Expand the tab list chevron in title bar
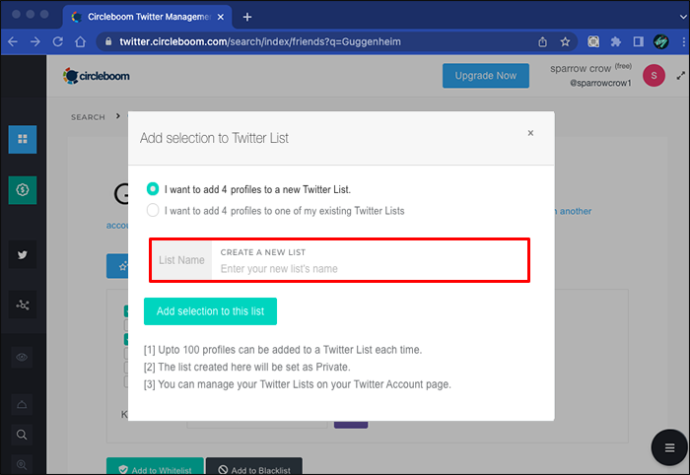Screen dimensions: 690x475 tap(683, 17)
